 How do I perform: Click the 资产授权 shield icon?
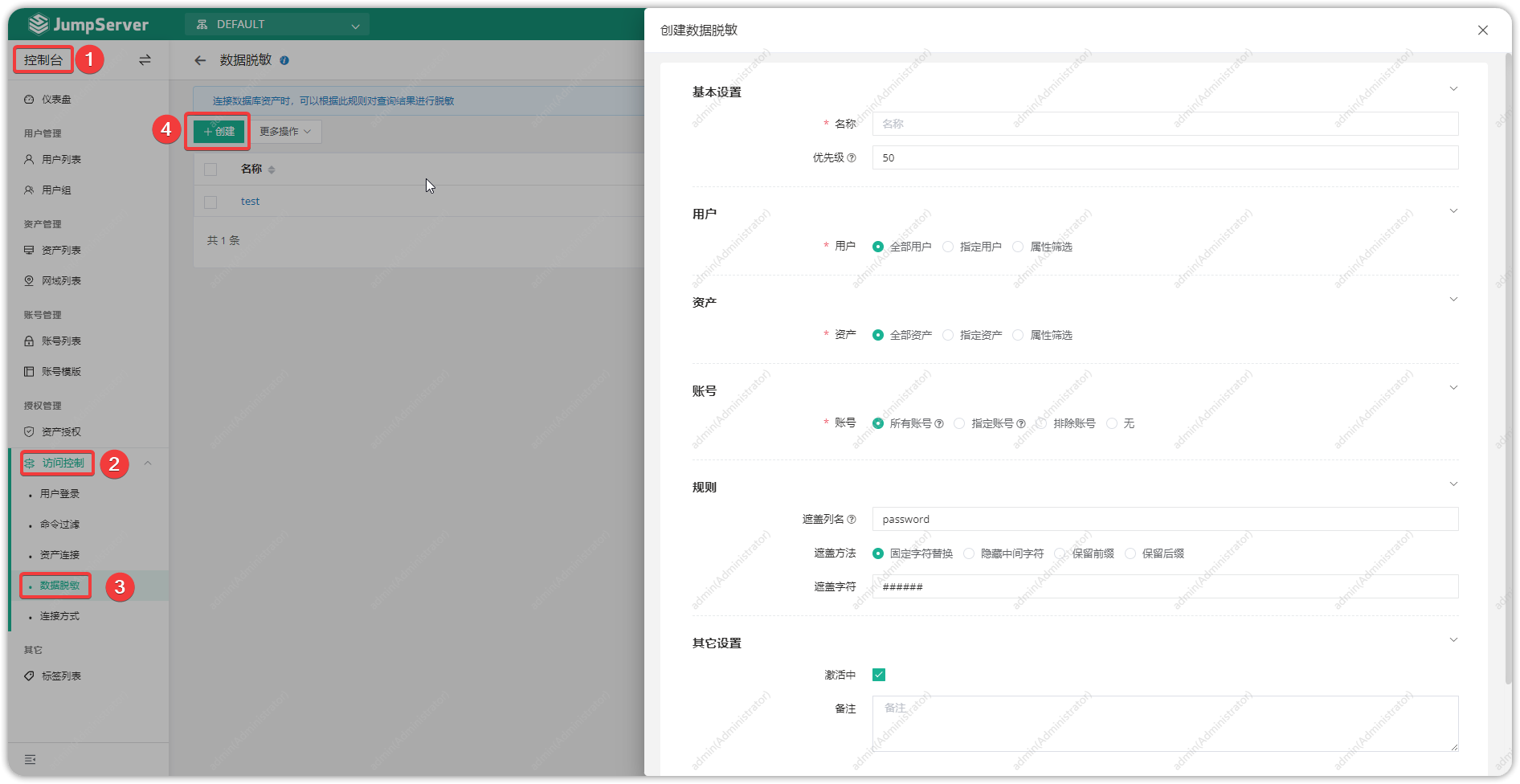[x=29, y=432]
